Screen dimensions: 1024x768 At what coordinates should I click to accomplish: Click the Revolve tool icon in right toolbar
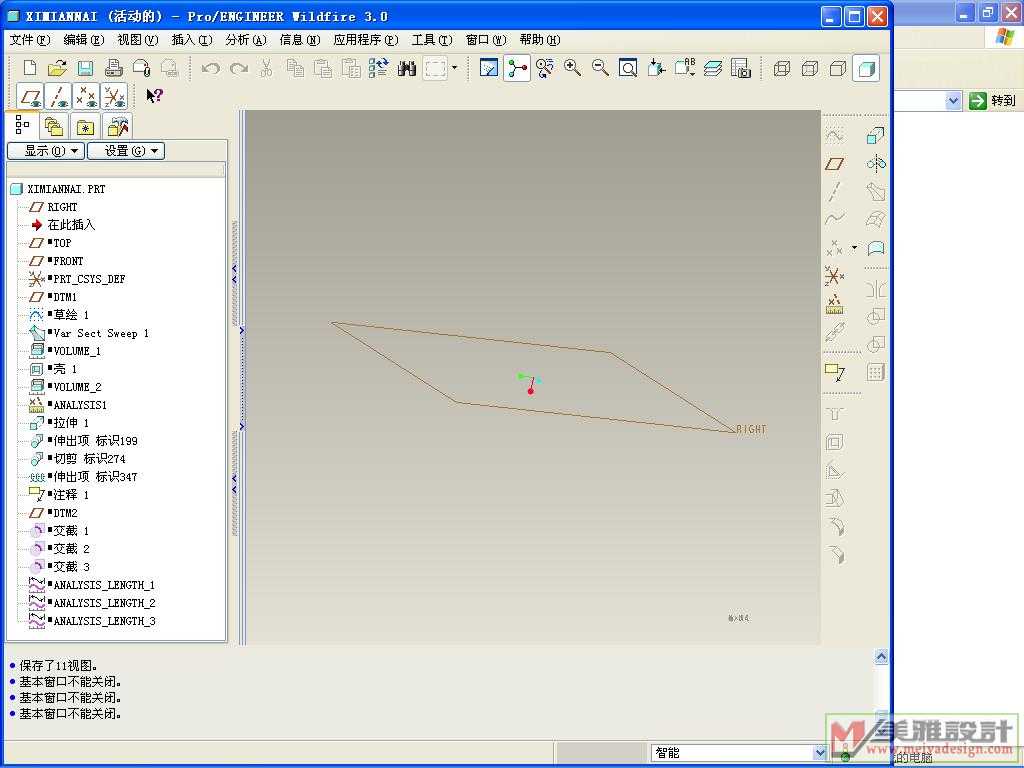point(875,163)
